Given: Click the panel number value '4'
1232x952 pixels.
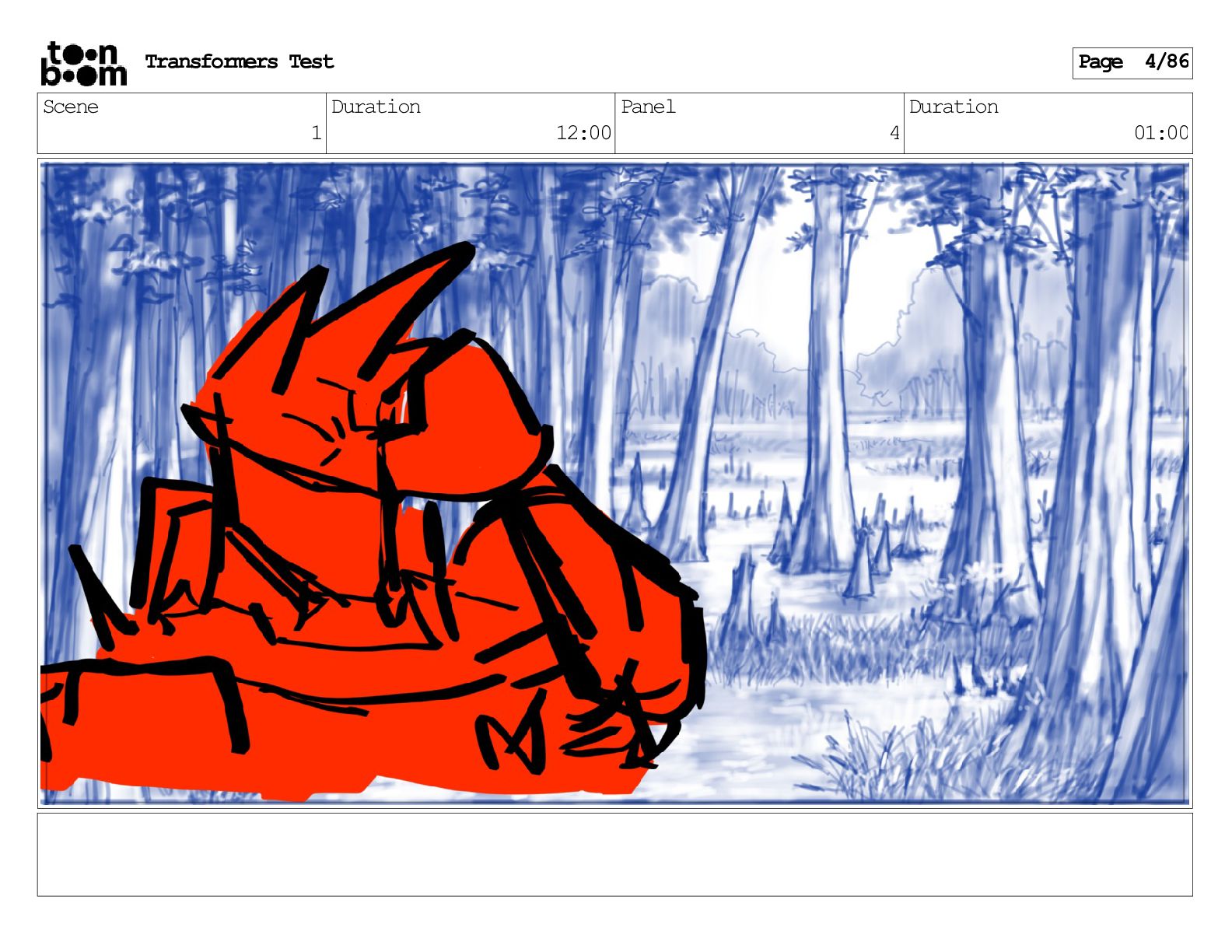Looking at the screenshot, I should point(894,133).
